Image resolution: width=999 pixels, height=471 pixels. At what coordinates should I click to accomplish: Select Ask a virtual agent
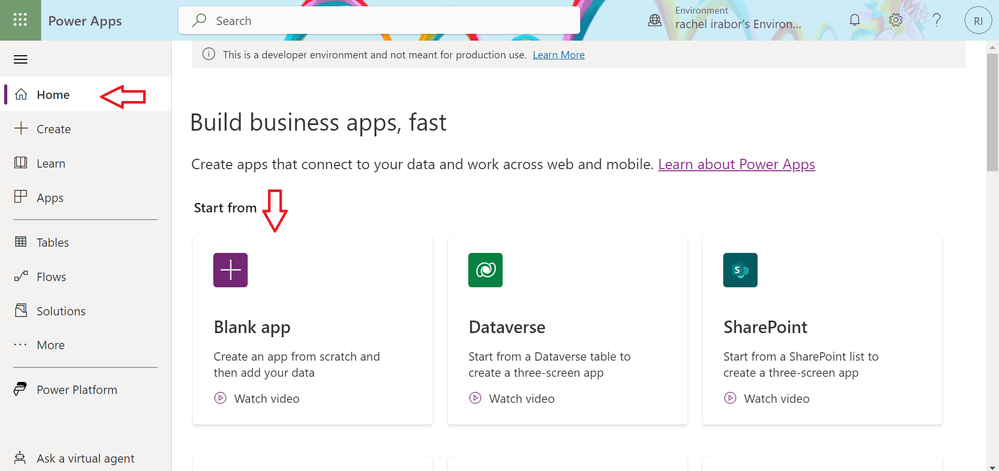pyautogui.click(x=85, y=458)
